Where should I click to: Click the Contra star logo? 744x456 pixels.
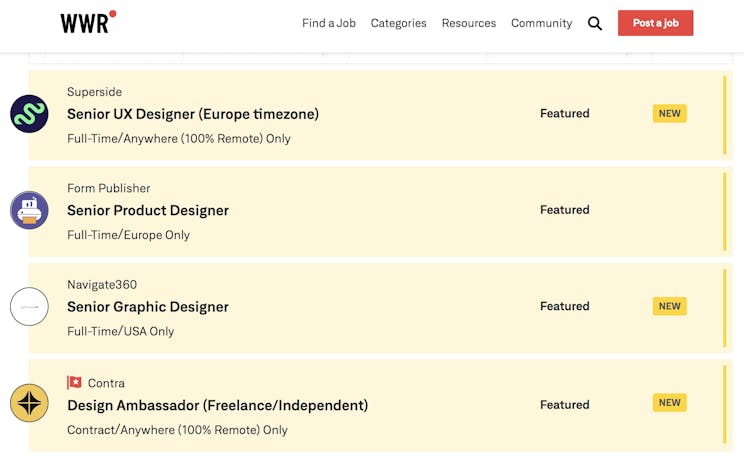(x=29, y=403)
